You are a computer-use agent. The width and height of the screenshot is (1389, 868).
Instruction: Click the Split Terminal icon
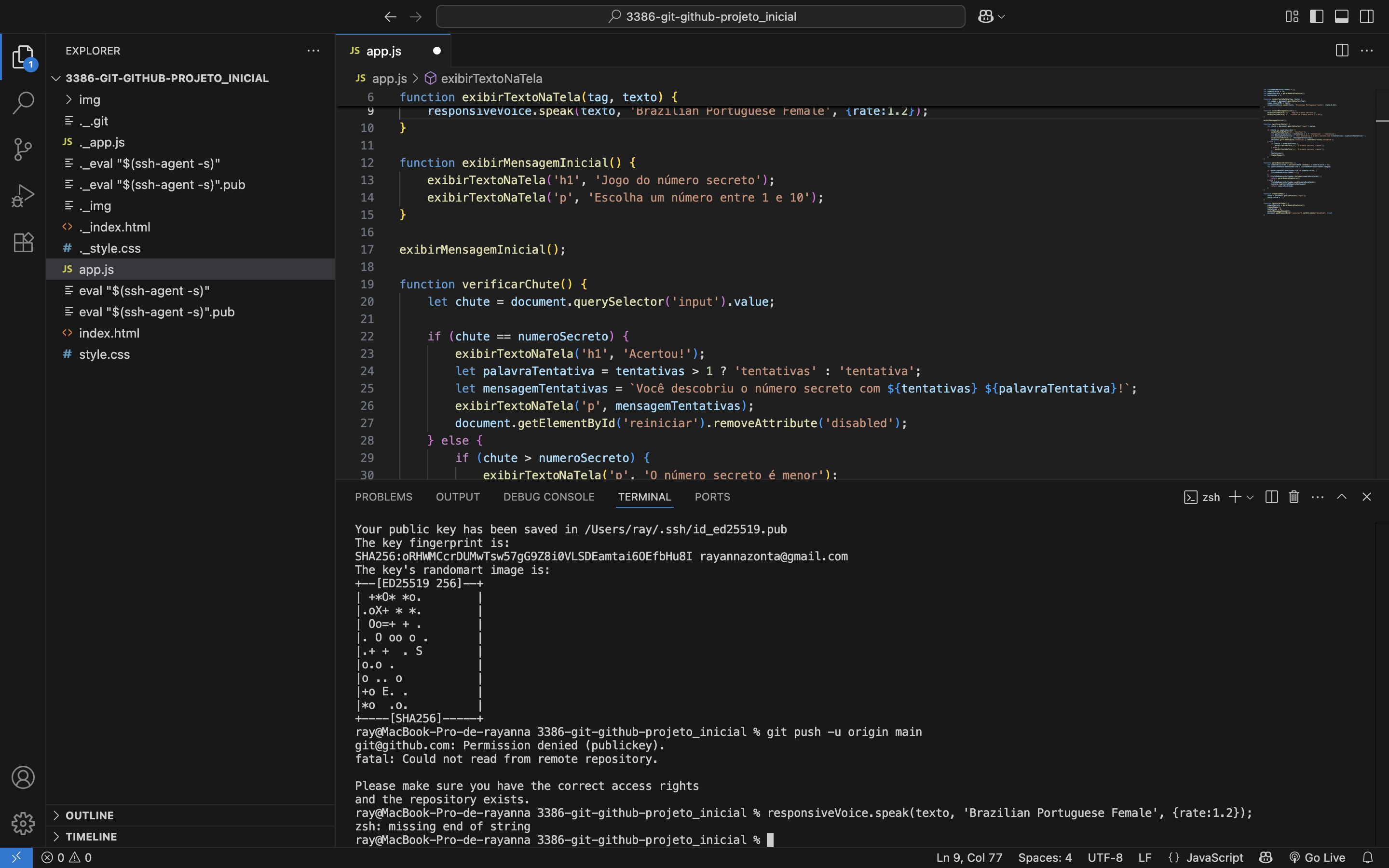coord(1271,497)
